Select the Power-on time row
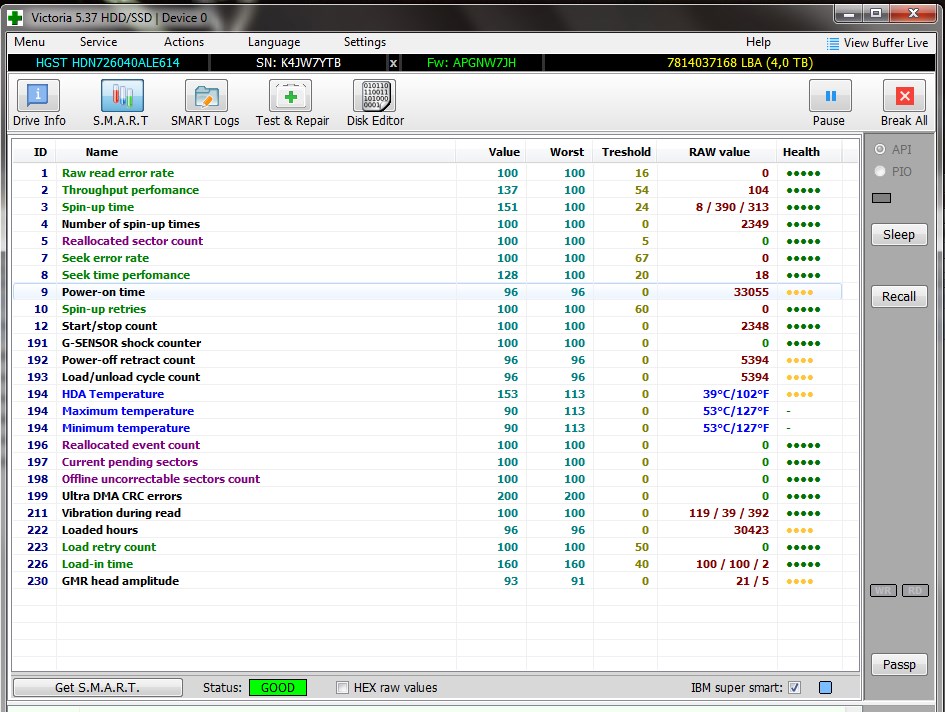945x712 pixels. (x=427, y=292)
